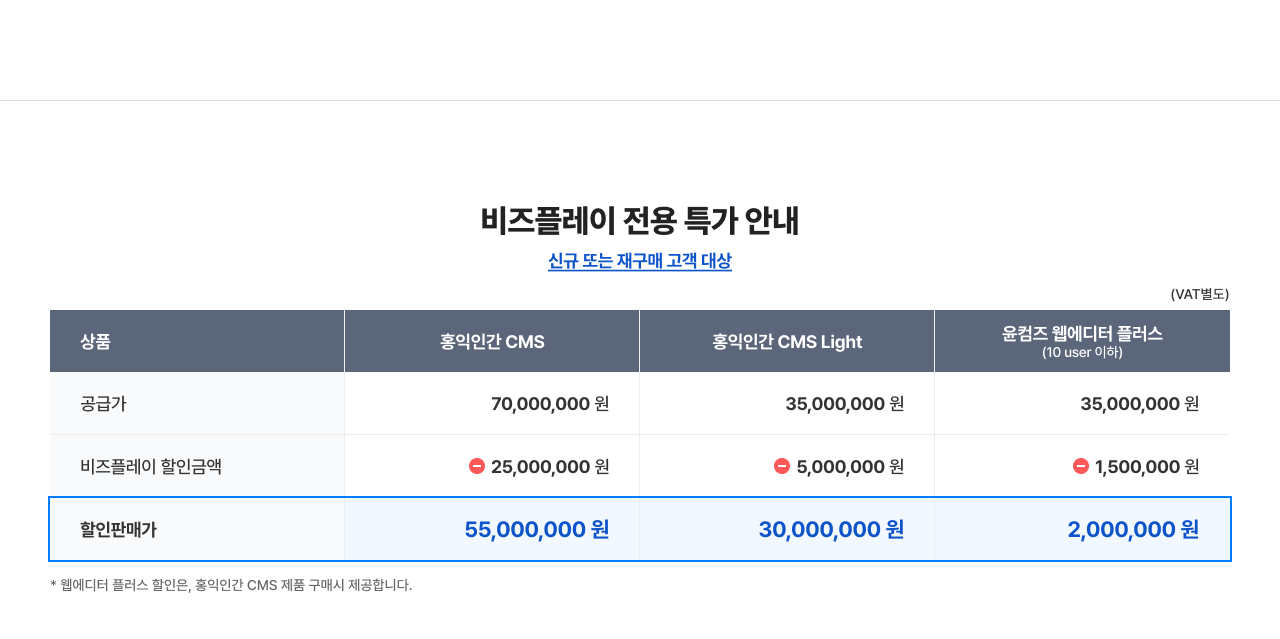Open the 신규 또는 재구매 고객 대상 link

pyautogui.click(x=640, y=261)
